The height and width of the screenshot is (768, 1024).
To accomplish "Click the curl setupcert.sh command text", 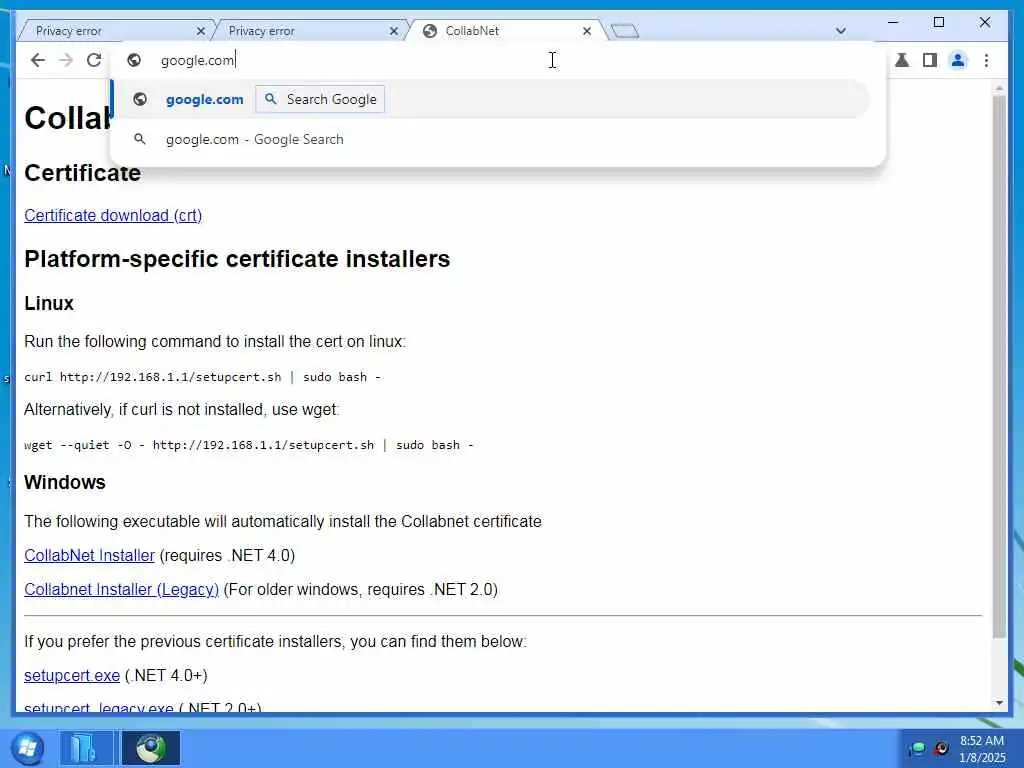I will coord(202,377).
